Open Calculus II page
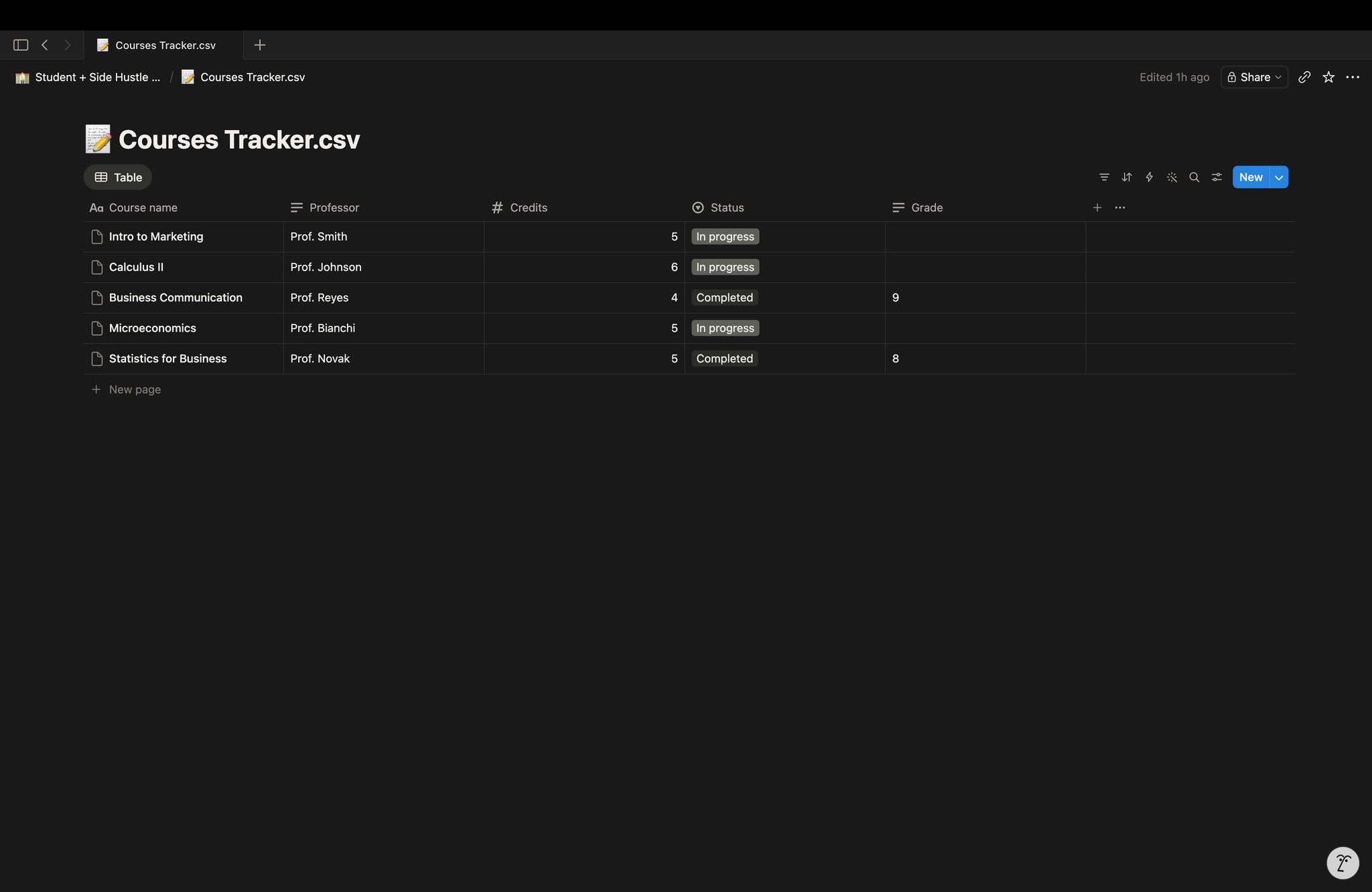1372x892 pixels. click(136, 267)
